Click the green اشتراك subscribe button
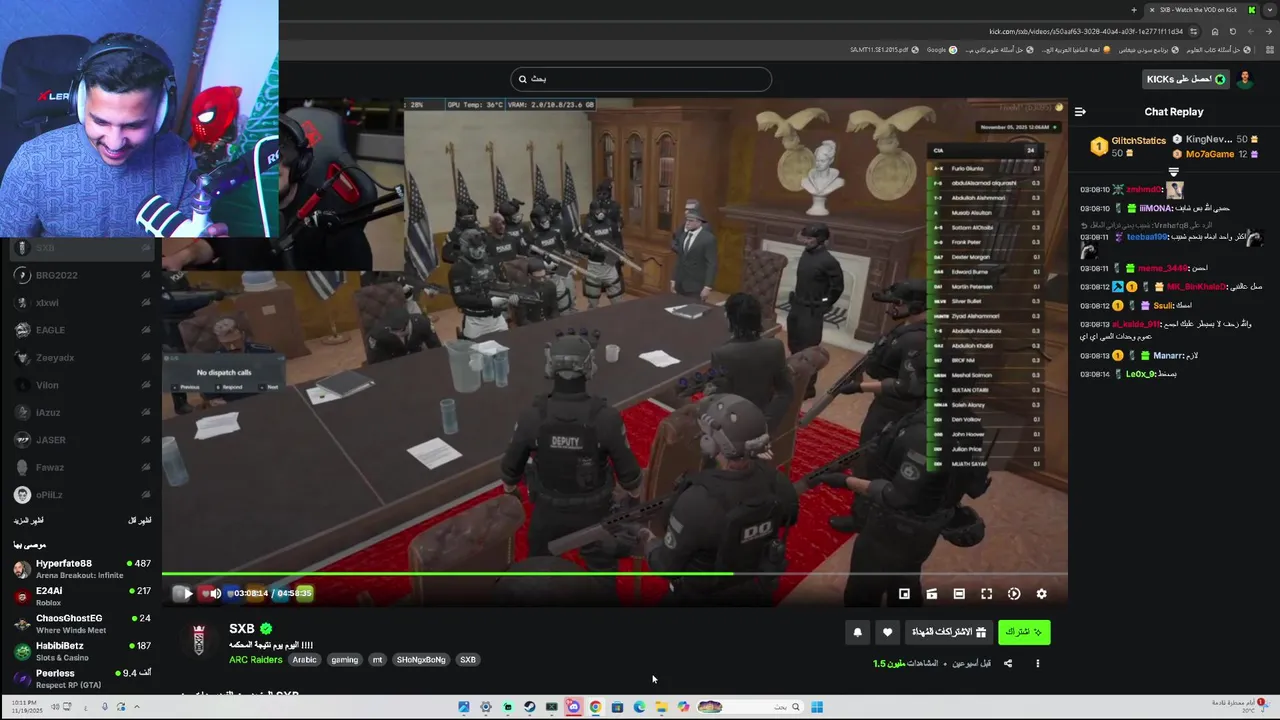Screen dimensions: 1280x720 pyautogui.click(x=1024, y=632)
